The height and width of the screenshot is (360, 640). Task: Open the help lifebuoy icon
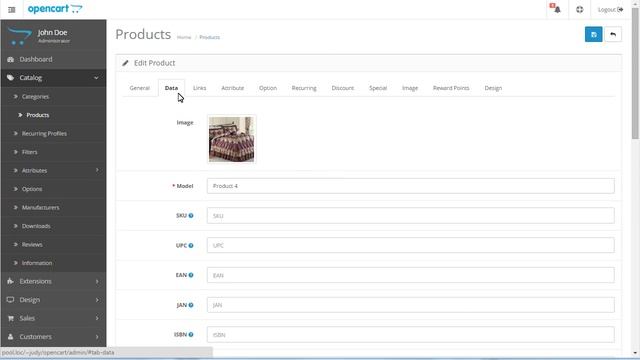pos(580,9)
